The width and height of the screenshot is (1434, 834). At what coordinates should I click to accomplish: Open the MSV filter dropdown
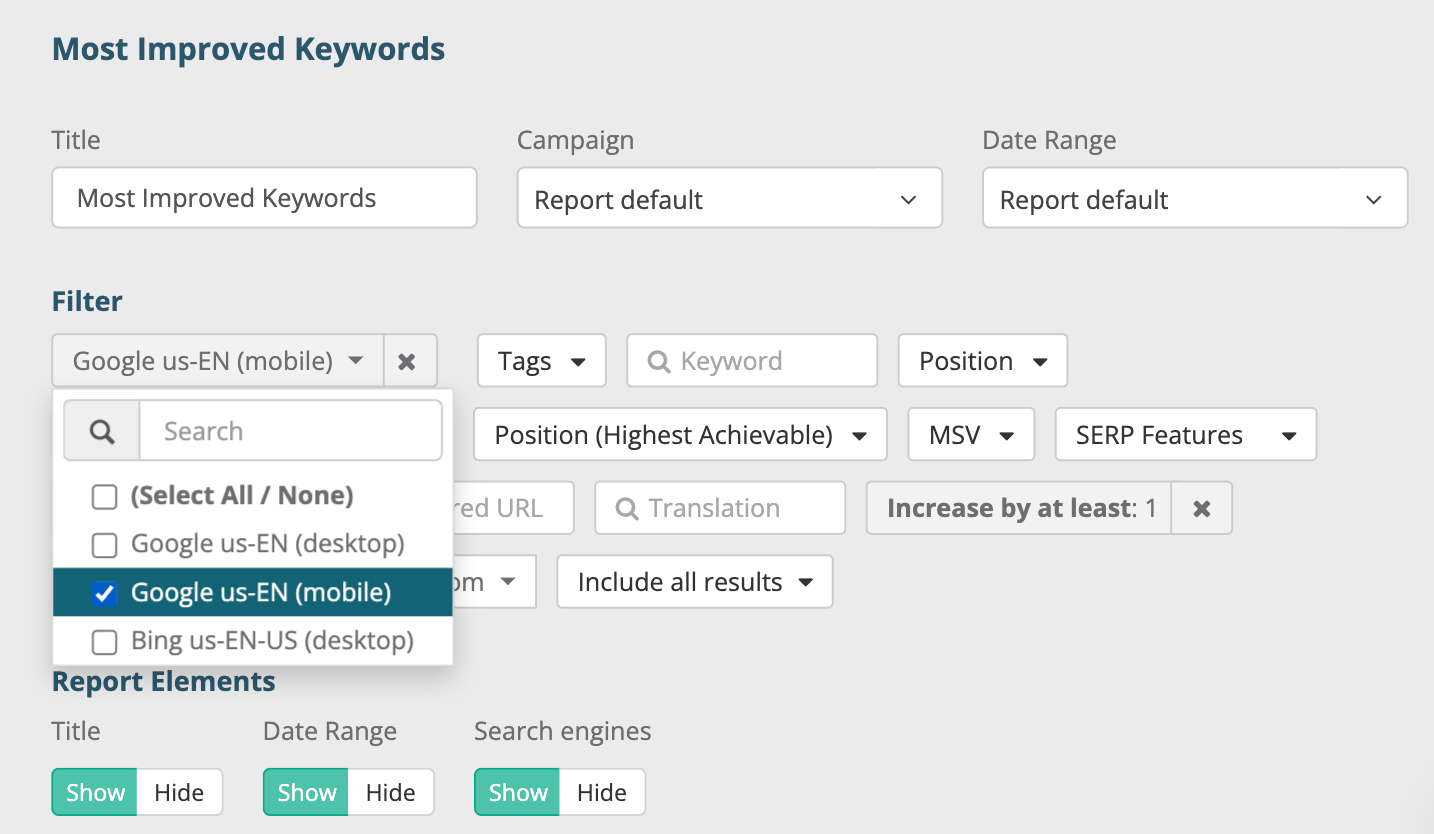(x=971, y=435)
